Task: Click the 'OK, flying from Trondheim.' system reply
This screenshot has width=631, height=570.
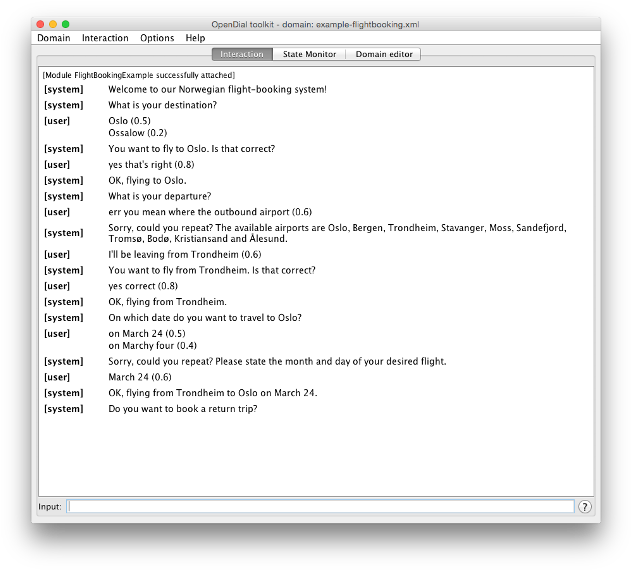Action: 167,301
